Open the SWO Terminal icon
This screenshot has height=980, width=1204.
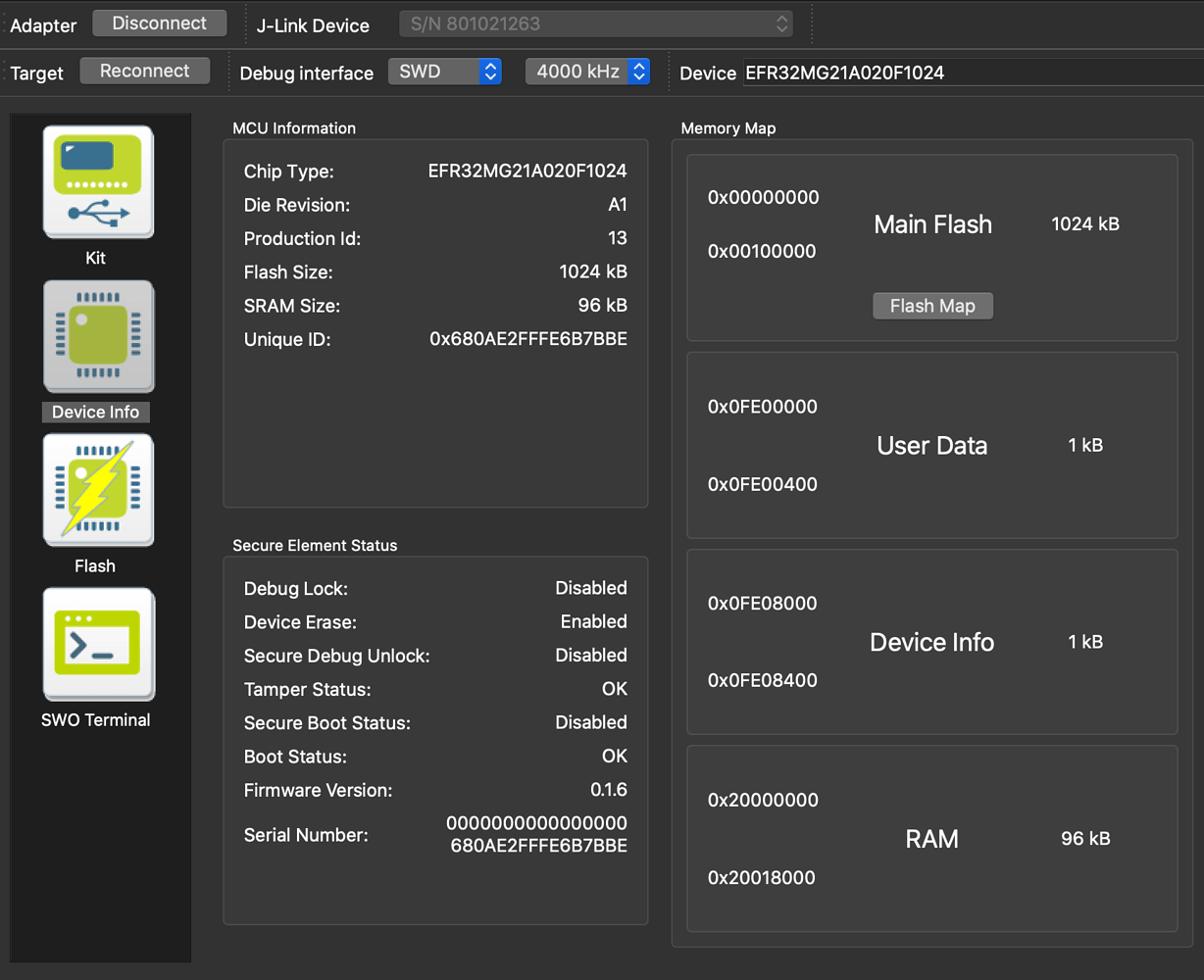[x=97, y=644]
